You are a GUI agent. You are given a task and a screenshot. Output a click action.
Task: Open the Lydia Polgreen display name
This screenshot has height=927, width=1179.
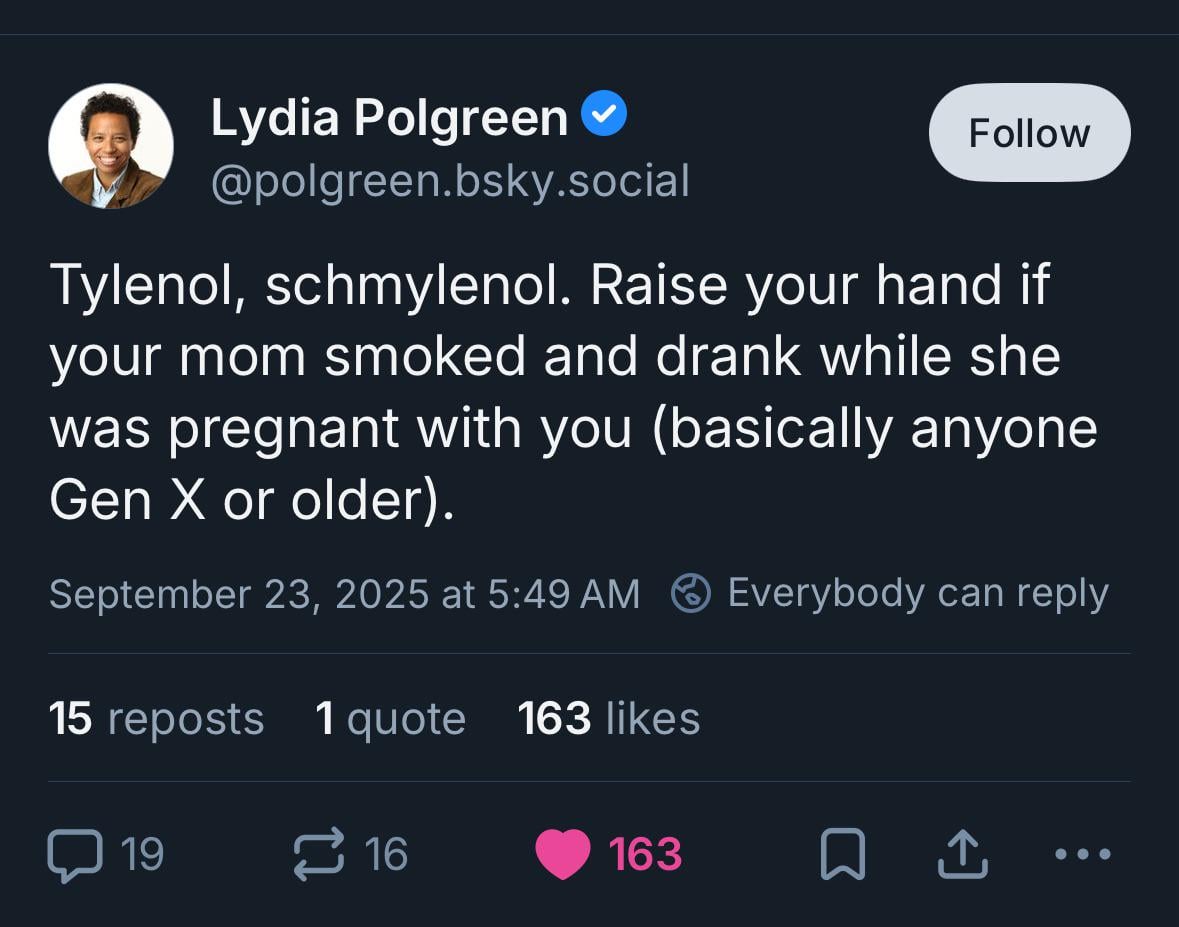[389, 117]
